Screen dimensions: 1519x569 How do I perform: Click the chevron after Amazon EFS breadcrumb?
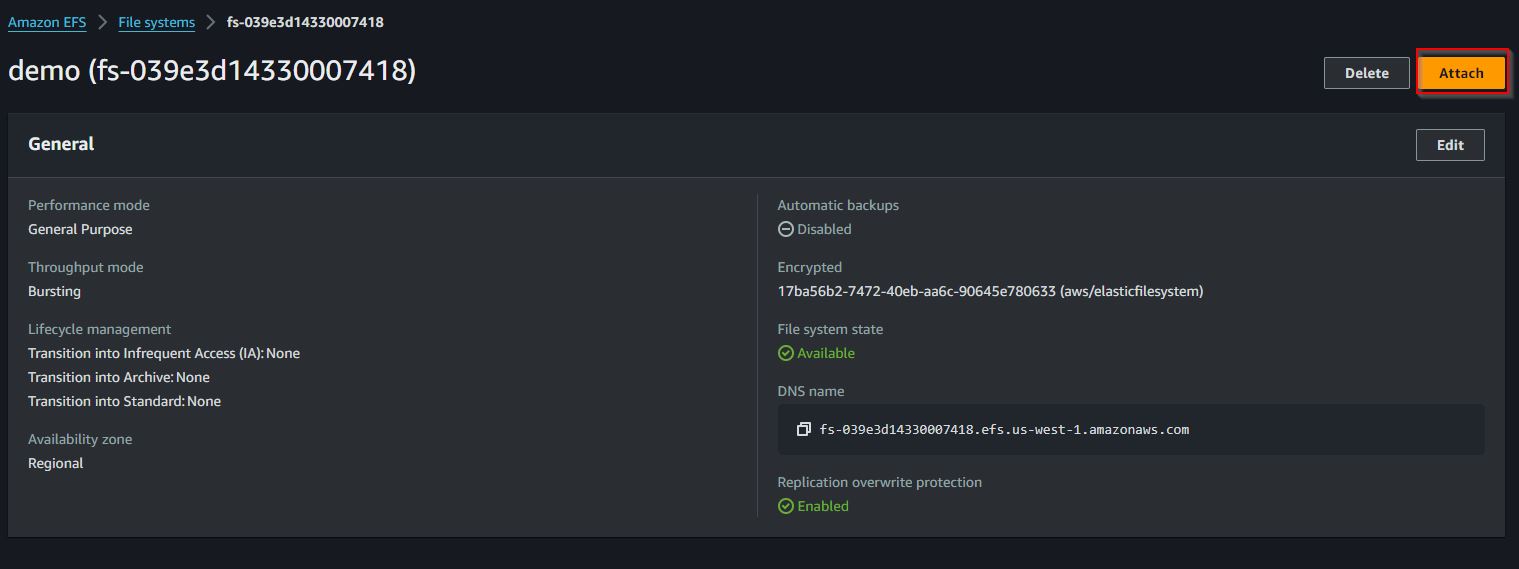point(102,22)
